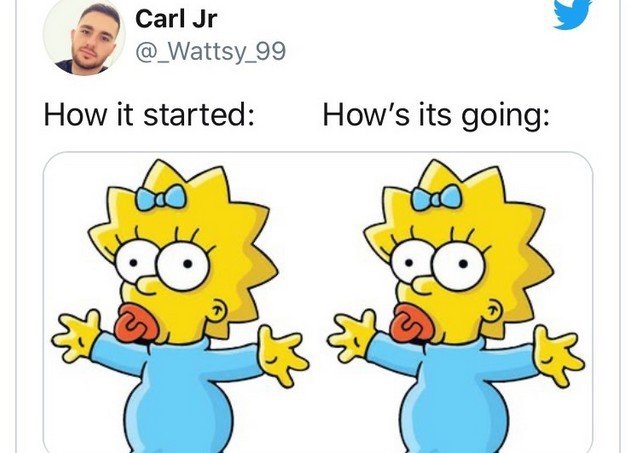
Task: Open the right Maggie Simpson image
Action: click(x=456, y=304)
